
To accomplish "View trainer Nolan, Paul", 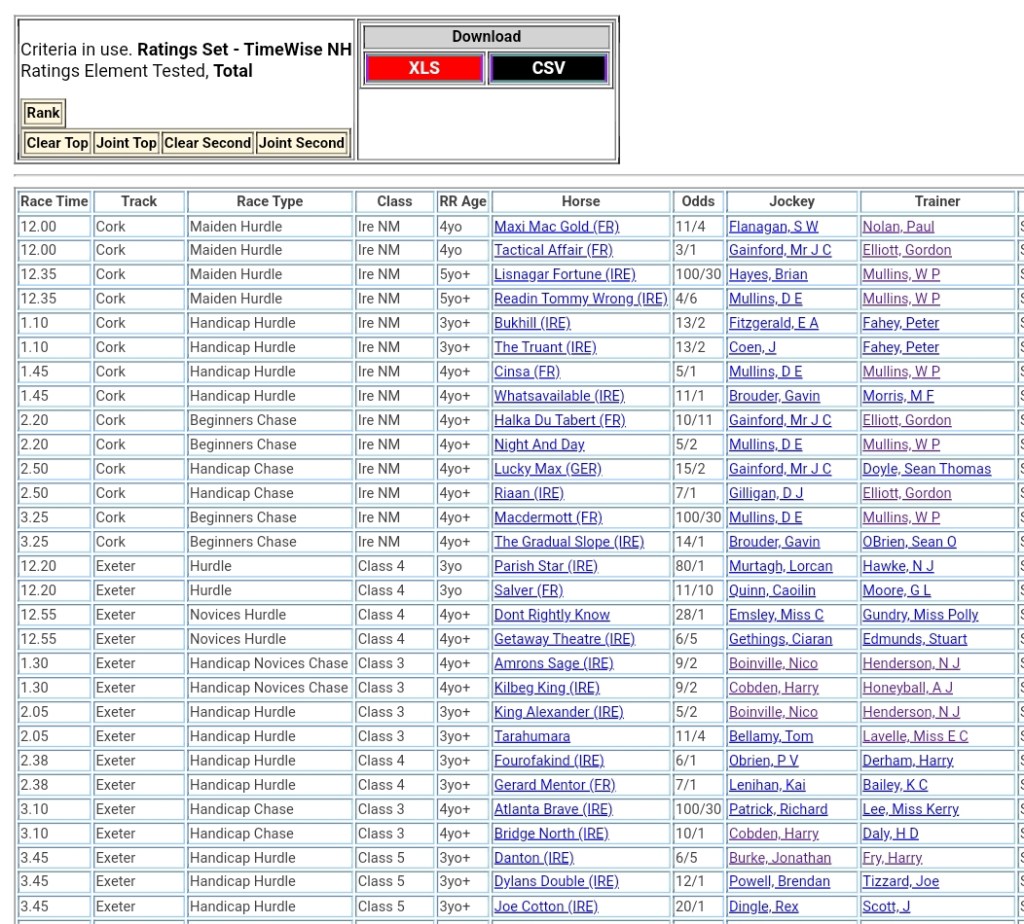I will [898, 226].
